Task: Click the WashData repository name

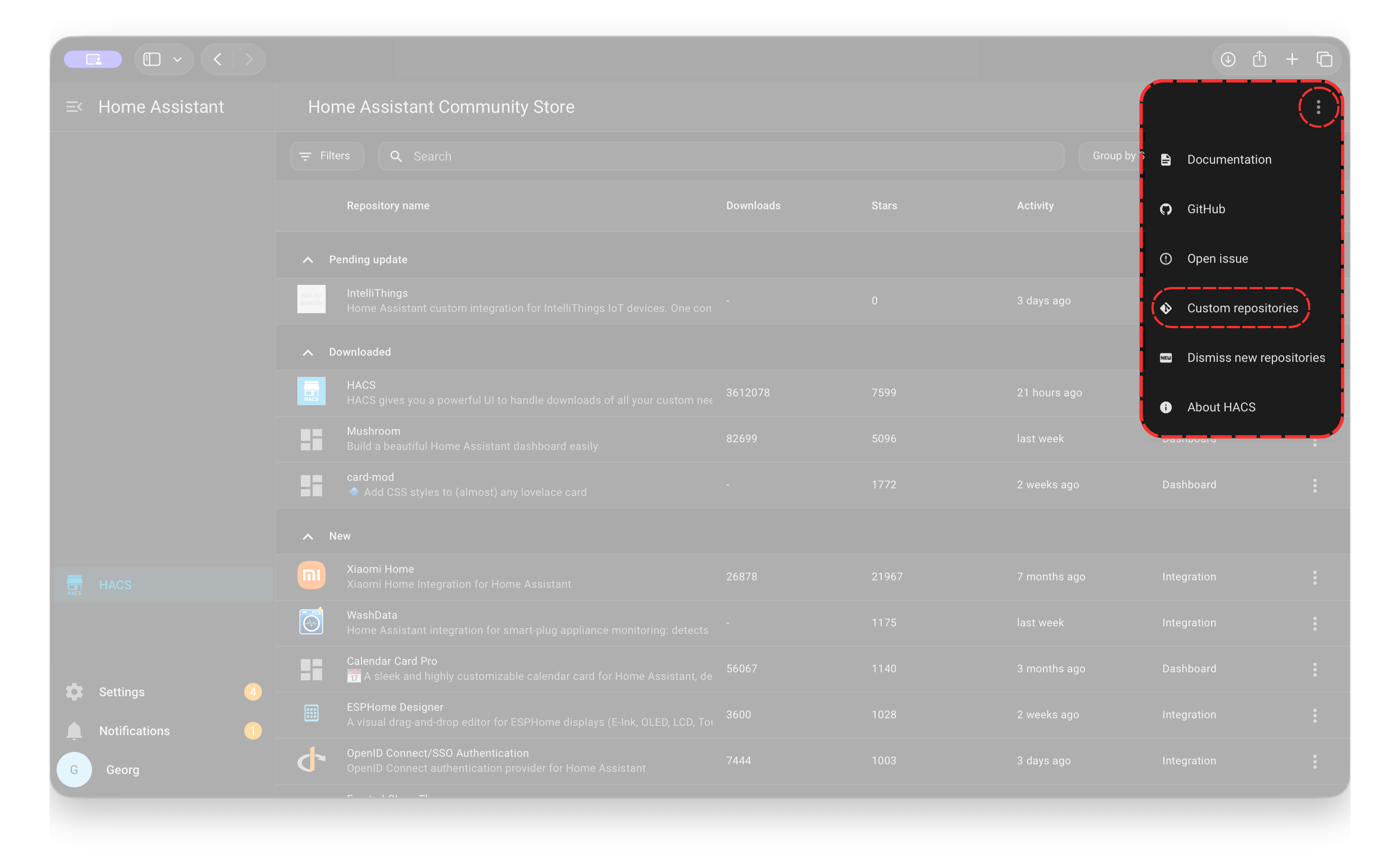Action: tap(372, 615)
